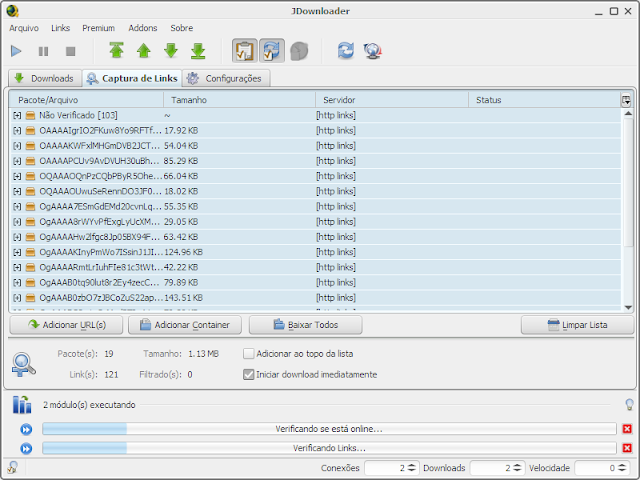Open the Addons menu
The height and width of the screenshot is (480, 640).
(x=143, y=28)
